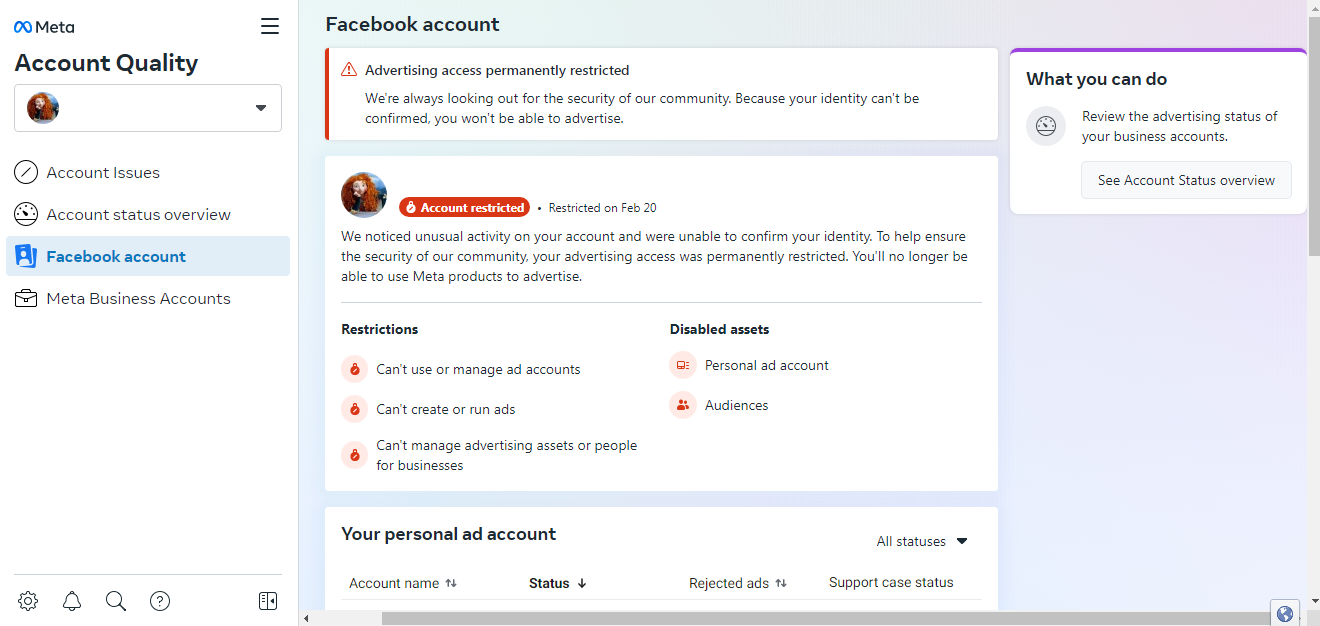The image size is (1320, 626).
Task: Click Restricted on Feb 20 text
Action: [x=602, y=208]
